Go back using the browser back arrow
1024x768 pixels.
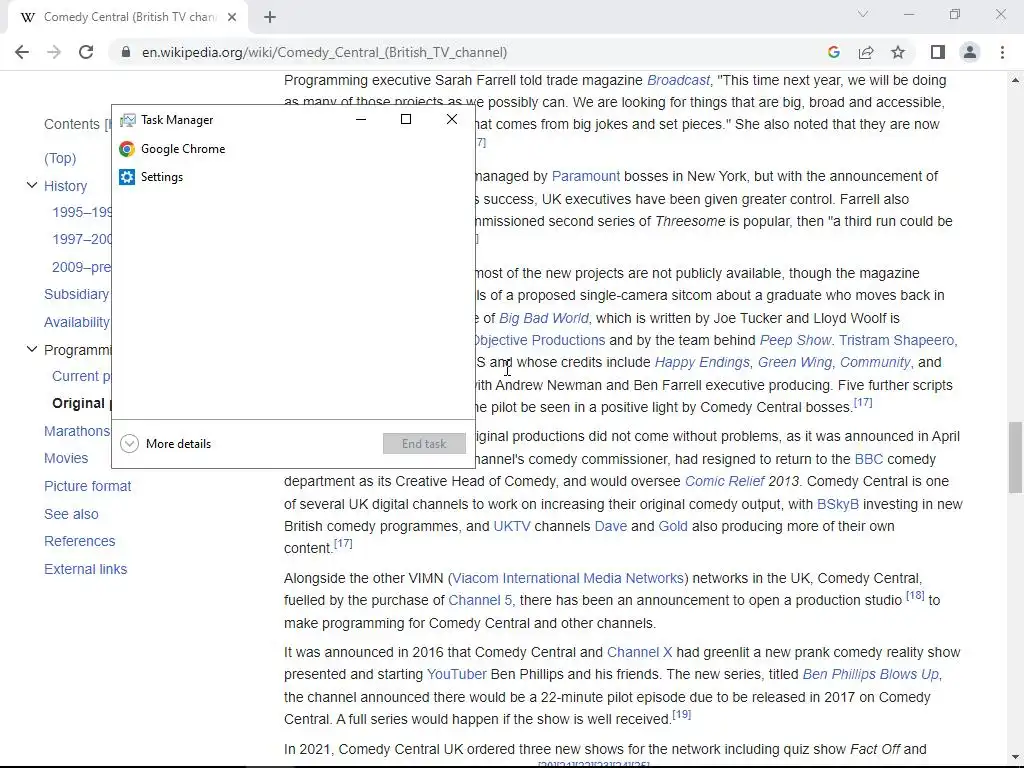(x=22, y=52)
